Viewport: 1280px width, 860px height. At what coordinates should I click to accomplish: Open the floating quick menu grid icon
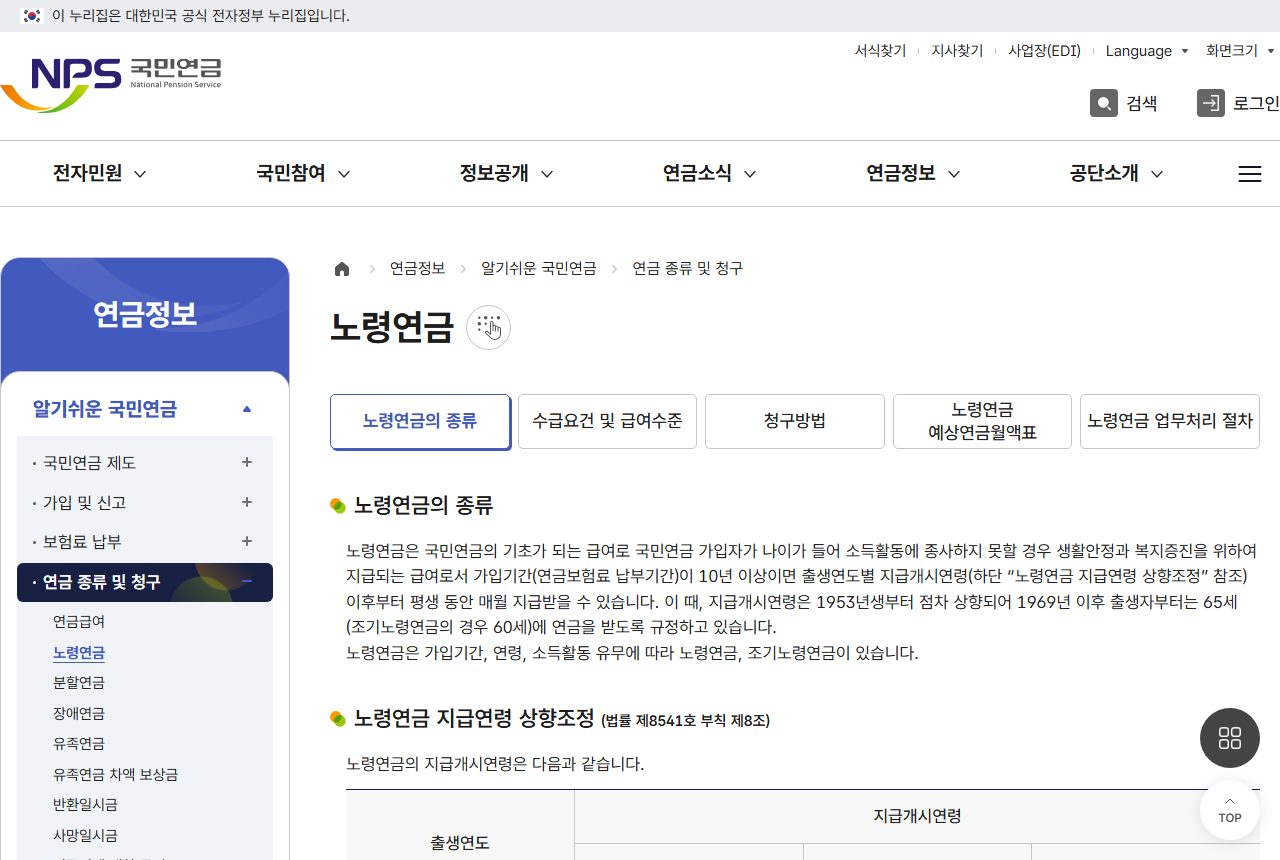coord(1230,738)
